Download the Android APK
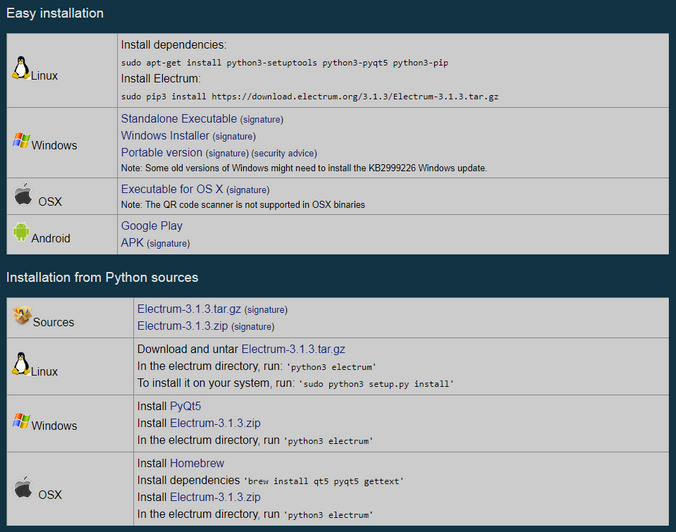Viewport: 676px width, 532px height. tap(132, 243)
